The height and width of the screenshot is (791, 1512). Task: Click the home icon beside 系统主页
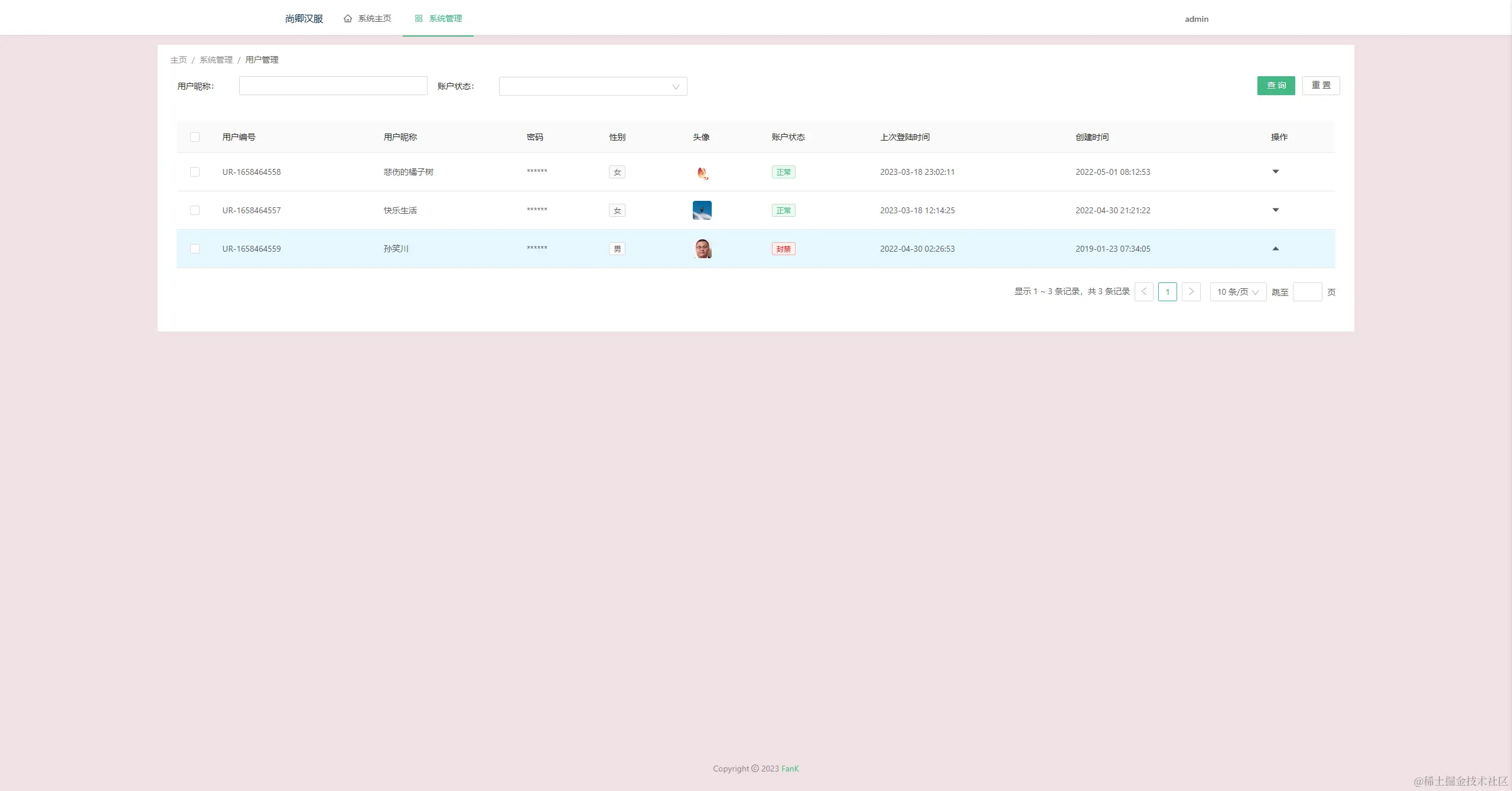point(348,19)
